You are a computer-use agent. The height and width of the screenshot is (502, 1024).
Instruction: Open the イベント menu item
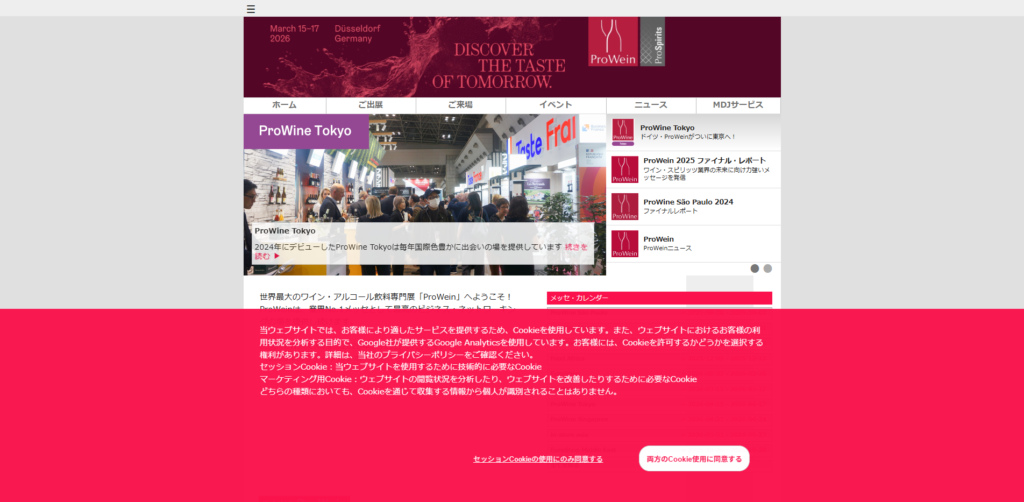pyautogui.click(x=556, y=105)
